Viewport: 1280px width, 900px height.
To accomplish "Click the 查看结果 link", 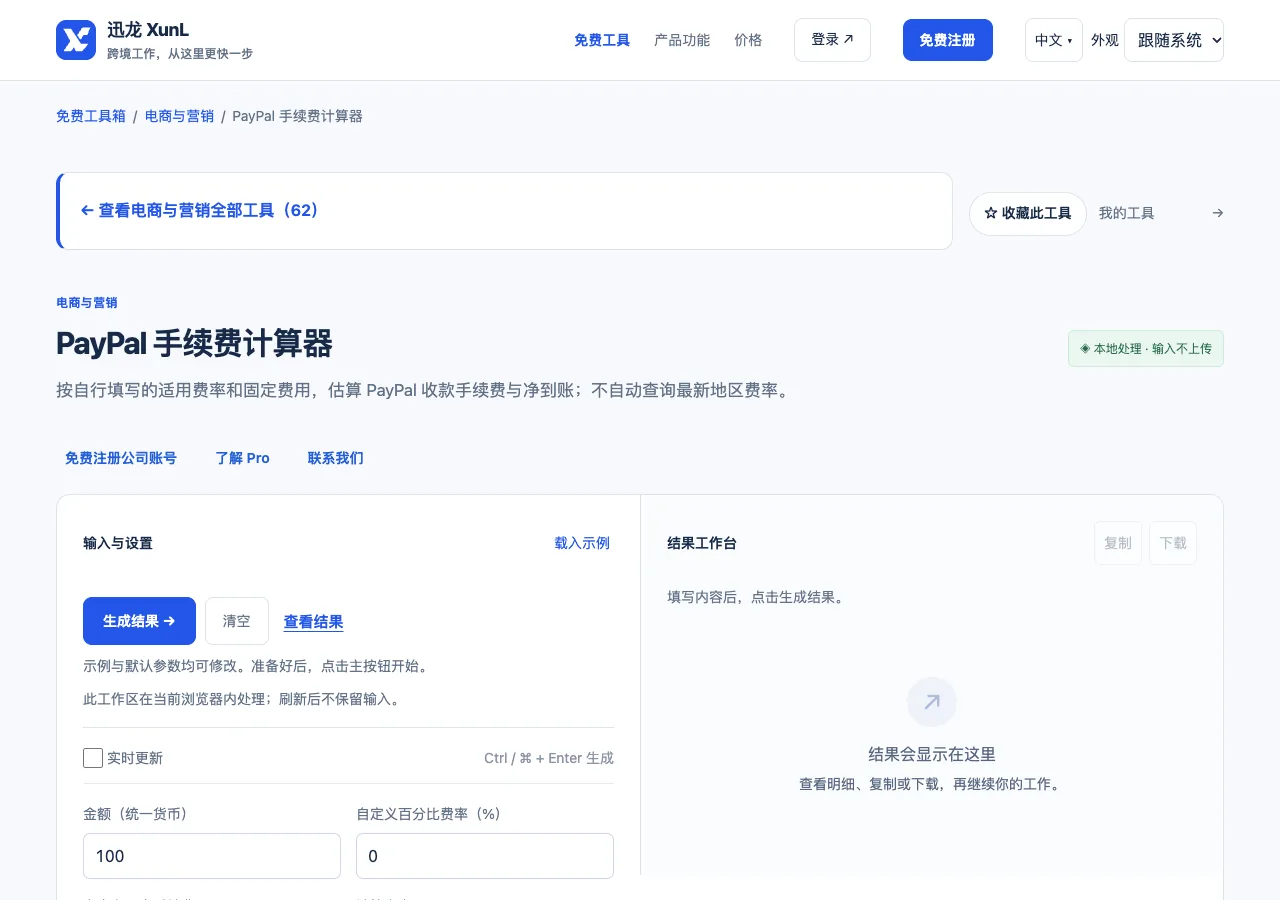I will coord(314,622).
